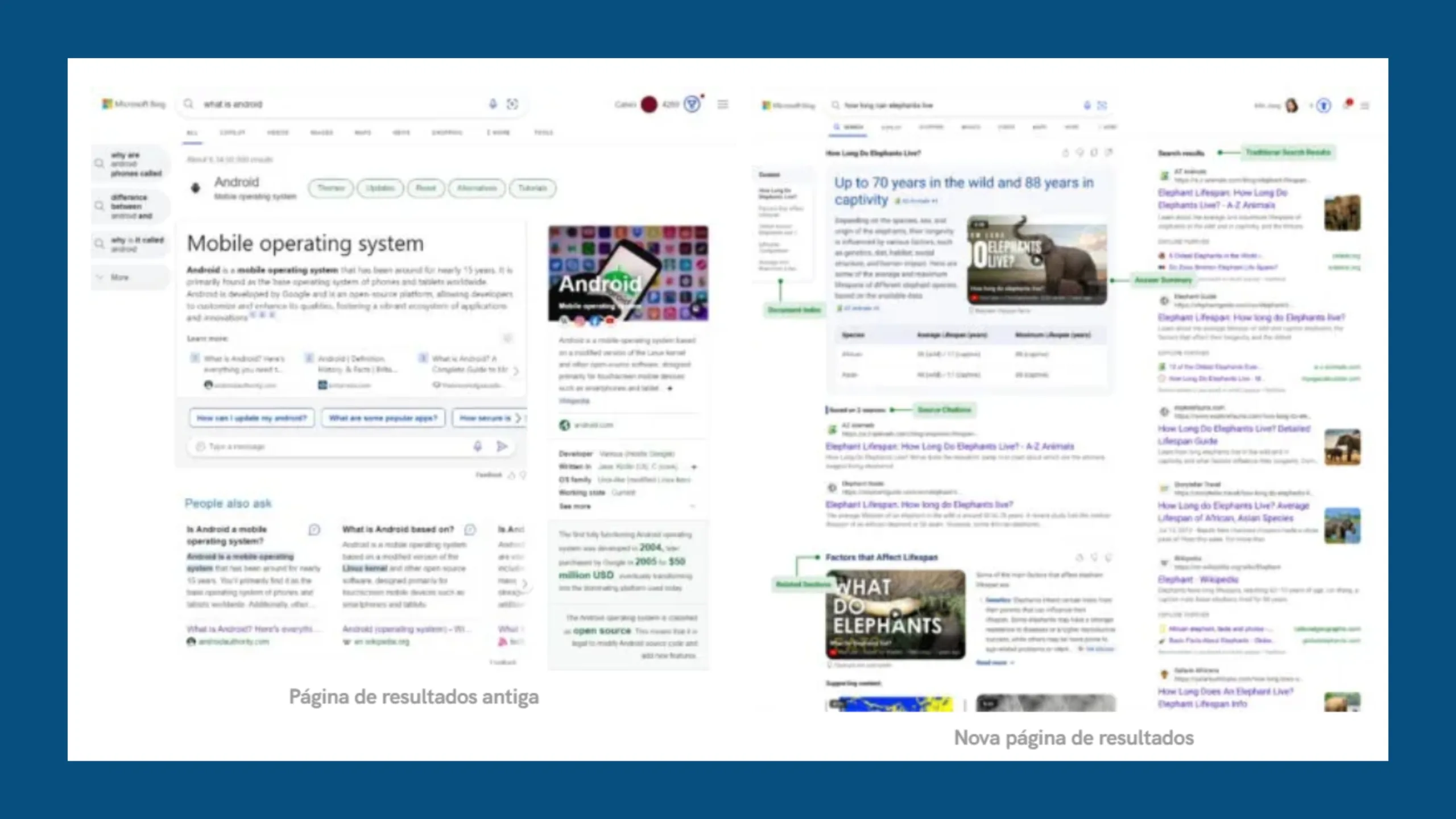Click the next arrow in the suggested questions row
Screen dimensions: 1456x819
(518, 418)
